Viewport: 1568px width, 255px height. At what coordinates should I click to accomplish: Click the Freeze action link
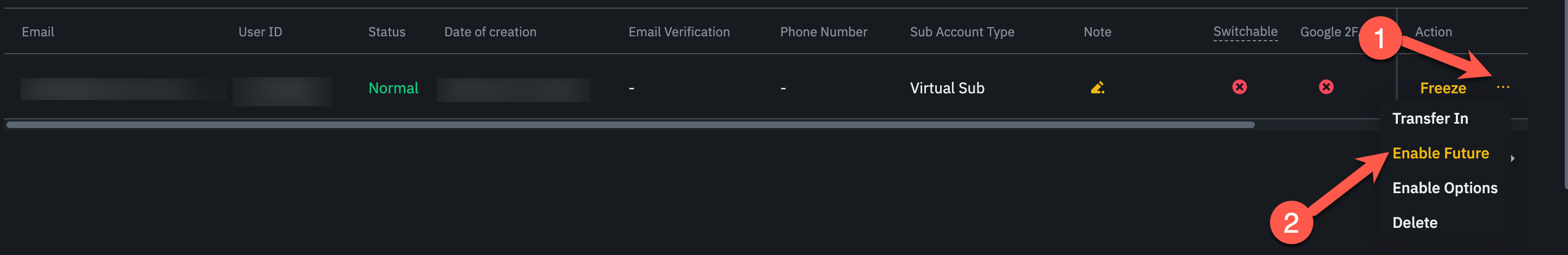(x=1443, y=88)
